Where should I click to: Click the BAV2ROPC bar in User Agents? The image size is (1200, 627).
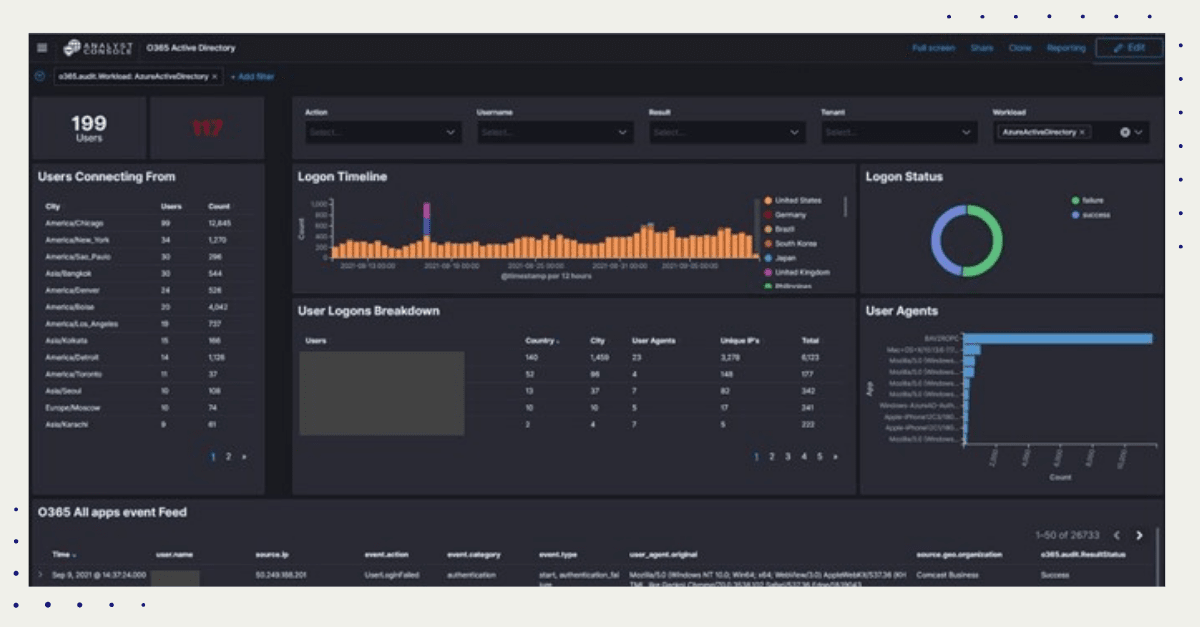click(x=1057, y=338)
